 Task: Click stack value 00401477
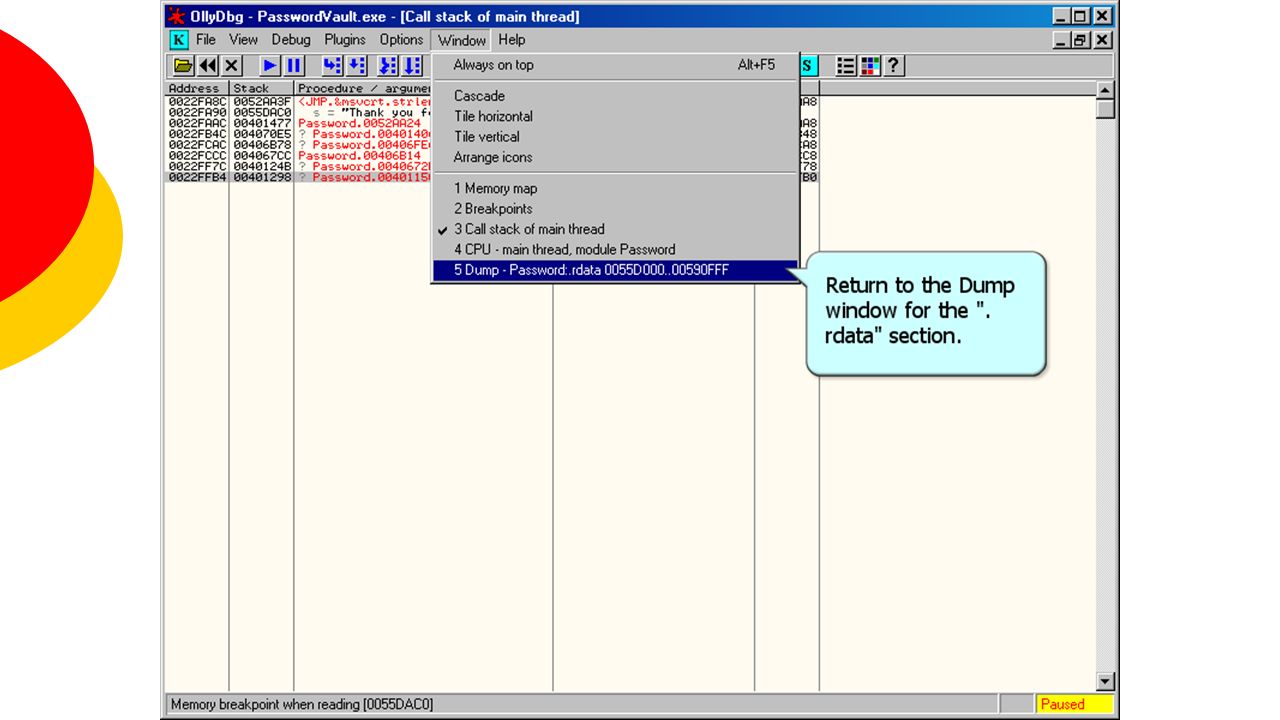coord(262,123)
